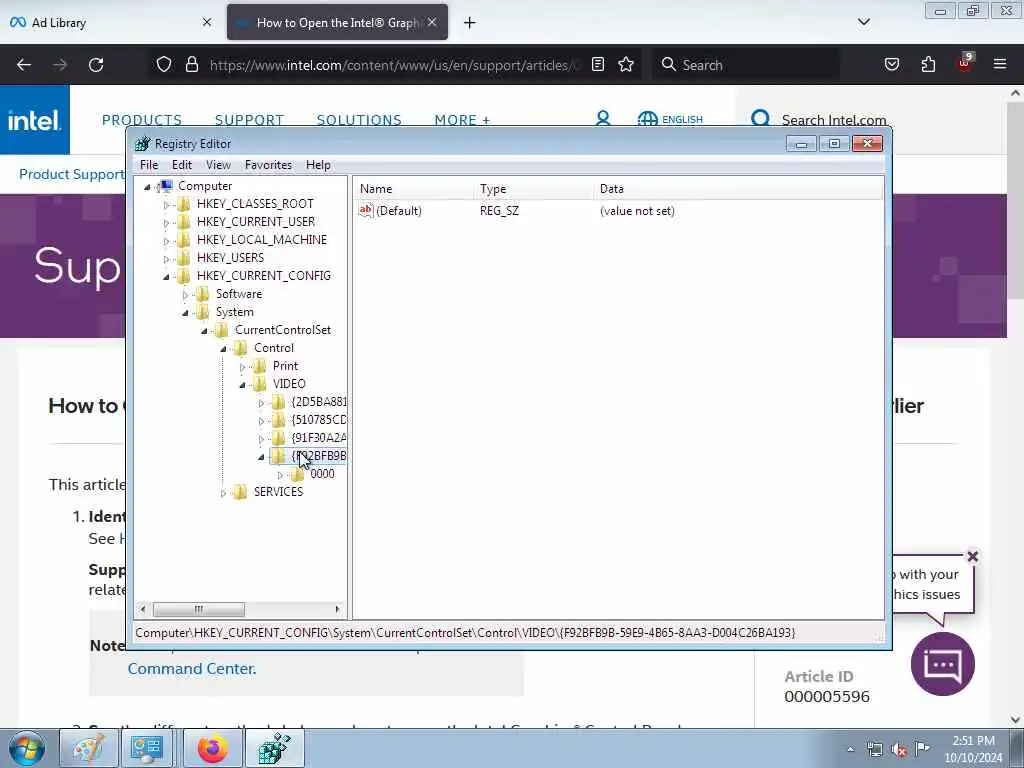Open the File menu in Registry Editor
Screen dimensions: 1024x768
pyautogui.click(x=149, y=165)
